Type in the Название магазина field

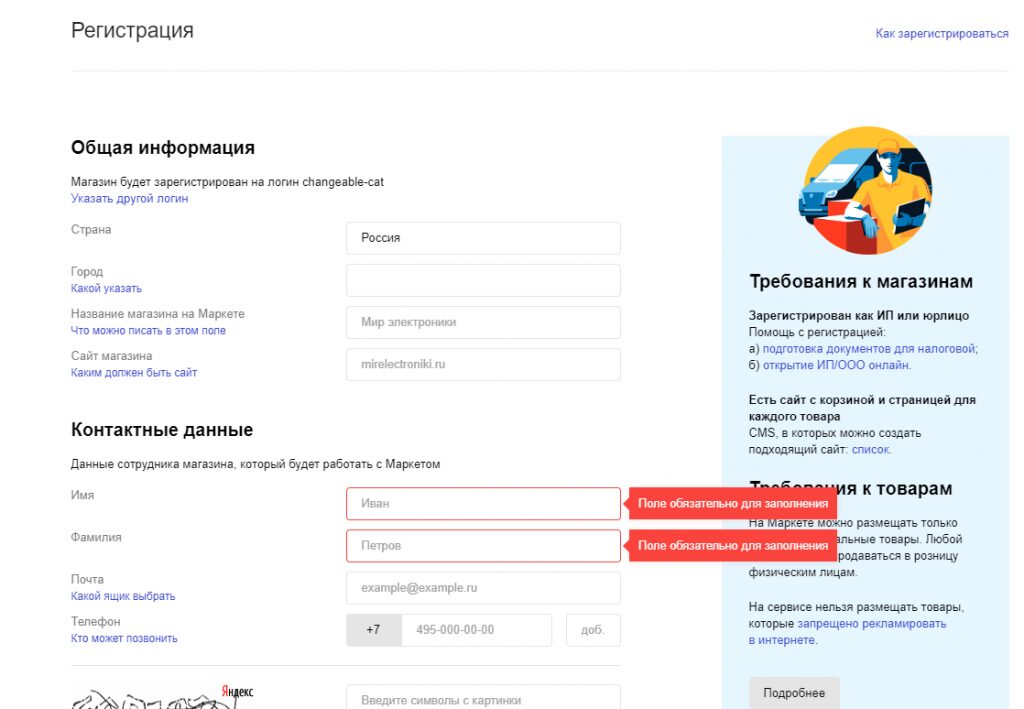[x=483, y=322]
